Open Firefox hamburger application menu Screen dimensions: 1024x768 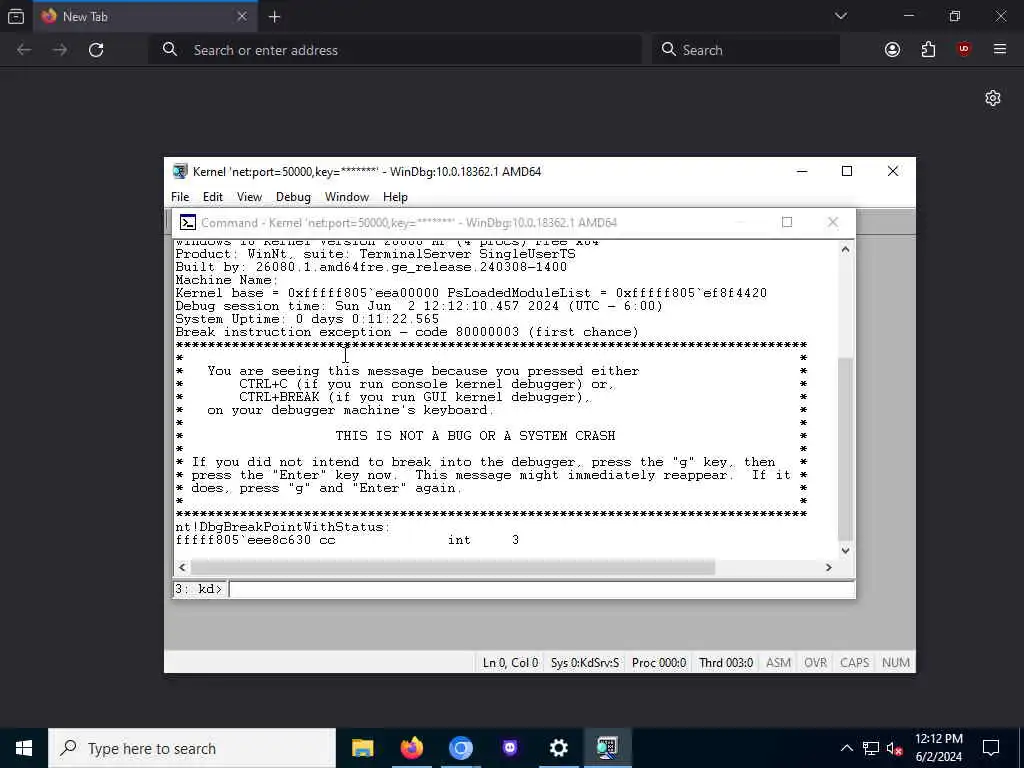coord(1000,50)
